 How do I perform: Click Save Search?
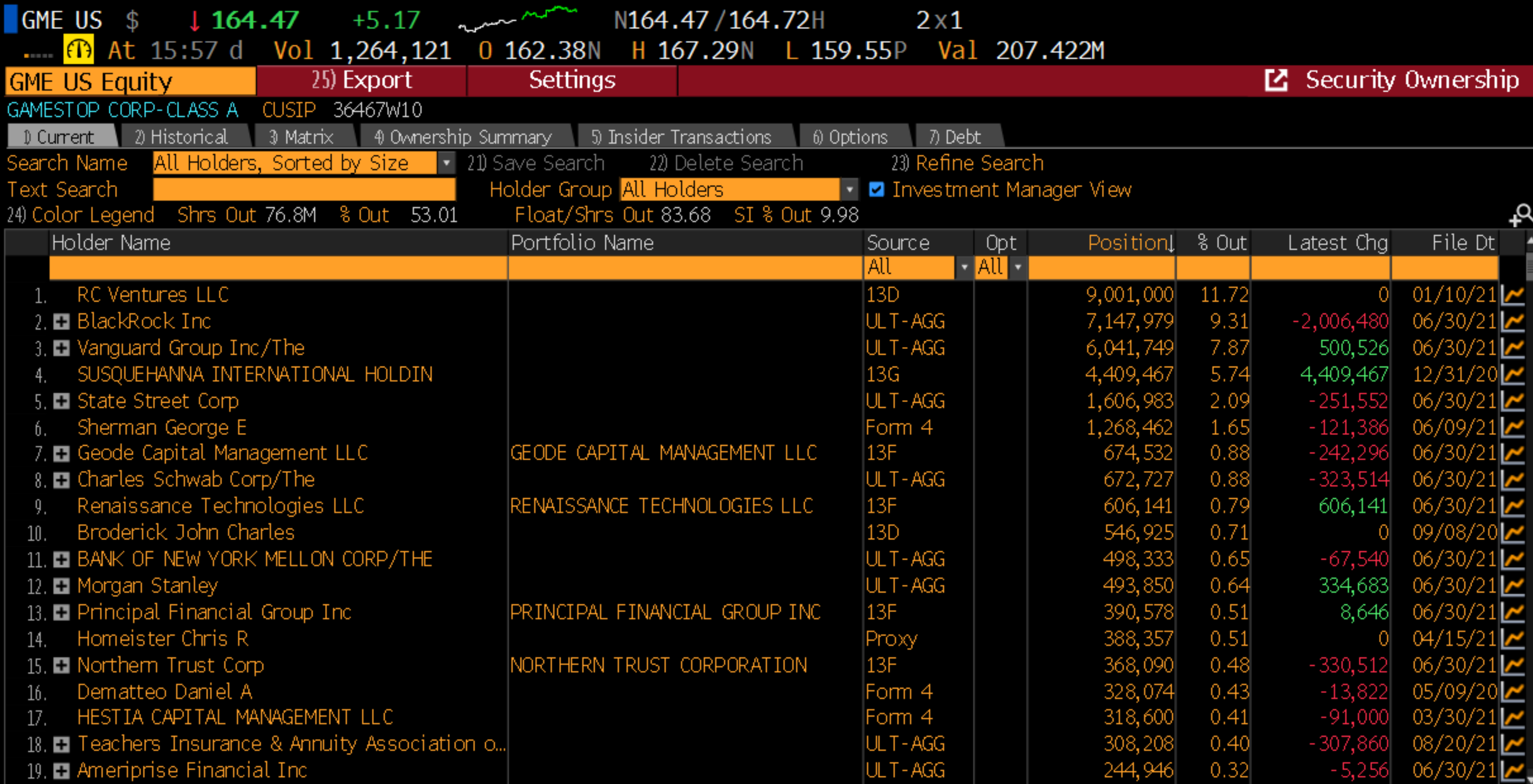pyautogui.click(x=535, y=163)
